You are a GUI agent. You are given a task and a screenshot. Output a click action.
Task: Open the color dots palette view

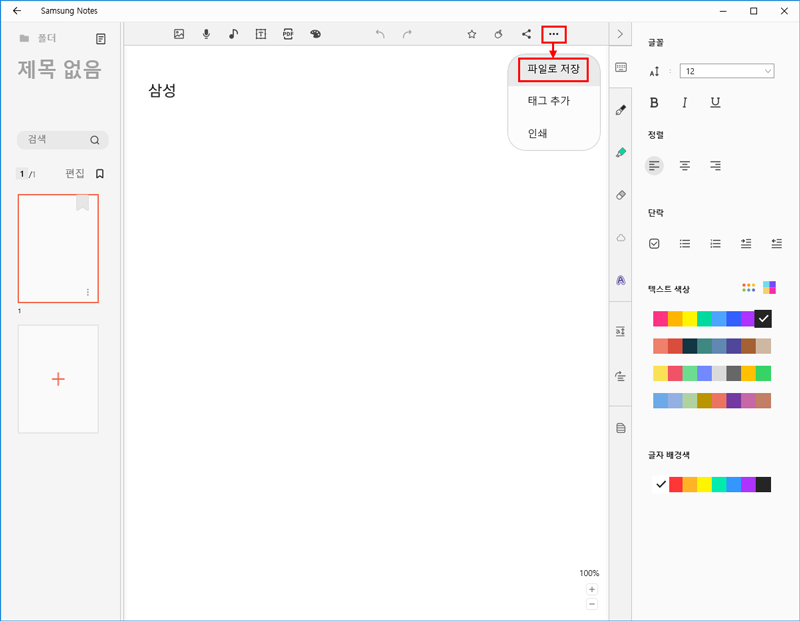[748, 288]
